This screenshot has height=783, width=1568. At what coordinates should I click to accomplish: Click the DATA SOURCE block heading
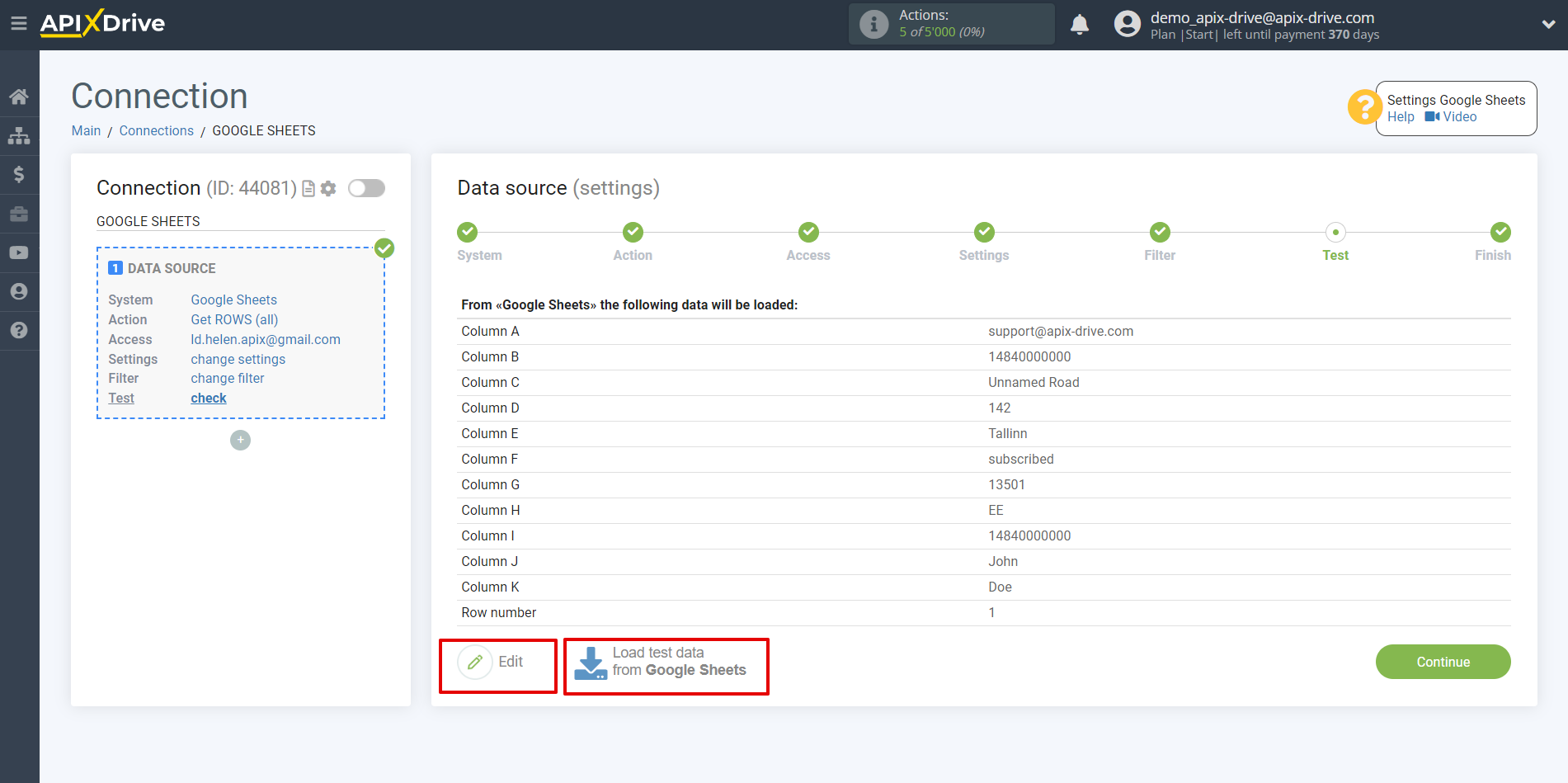[x=172, y=269]
